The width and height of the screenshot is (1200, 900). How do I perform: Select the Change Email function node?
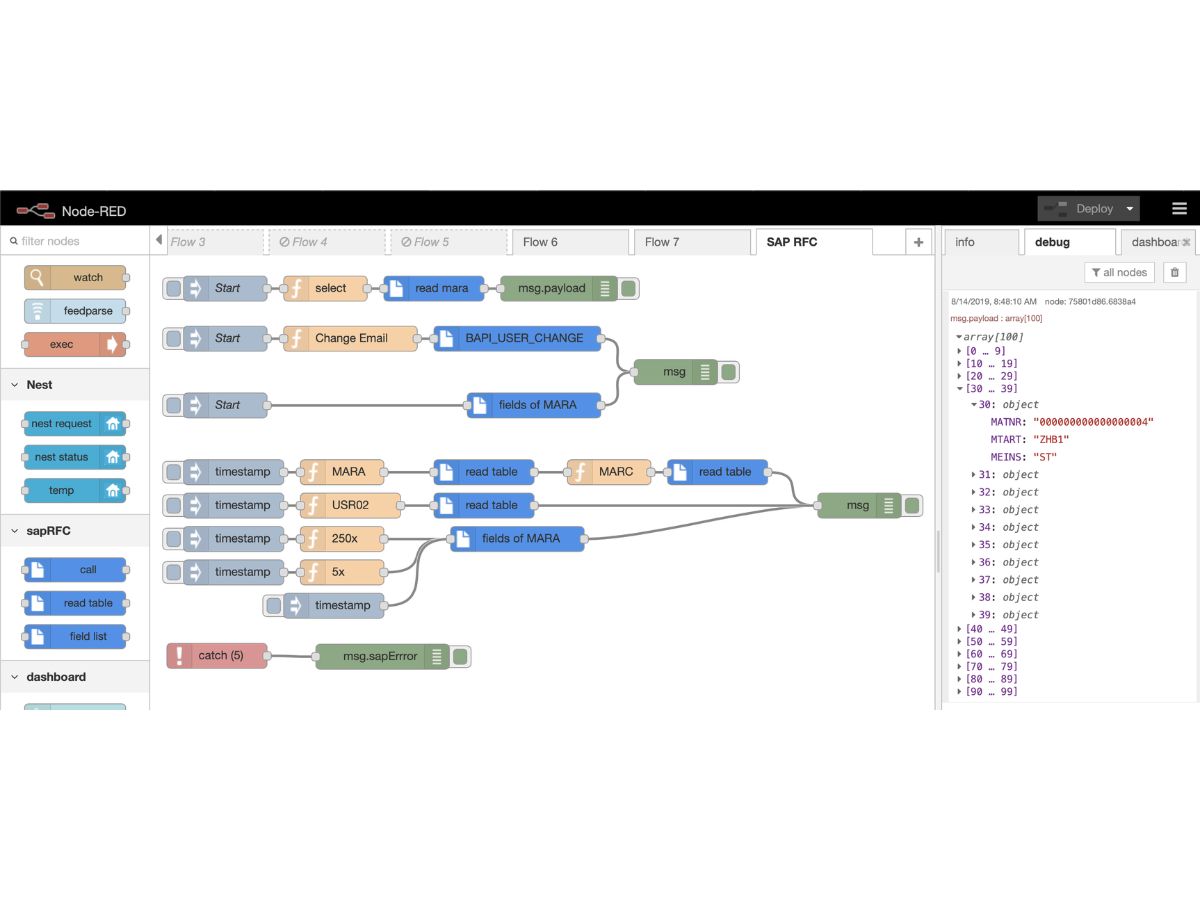(351, 338)
